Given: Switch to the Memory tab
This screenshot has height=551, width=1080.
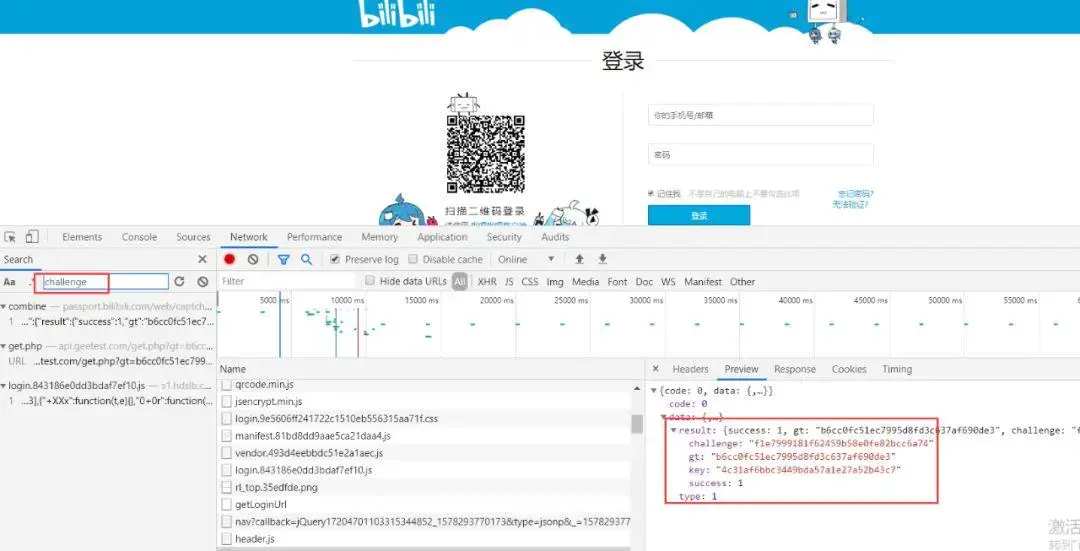Looking at the screenshot, I should 380,237.
